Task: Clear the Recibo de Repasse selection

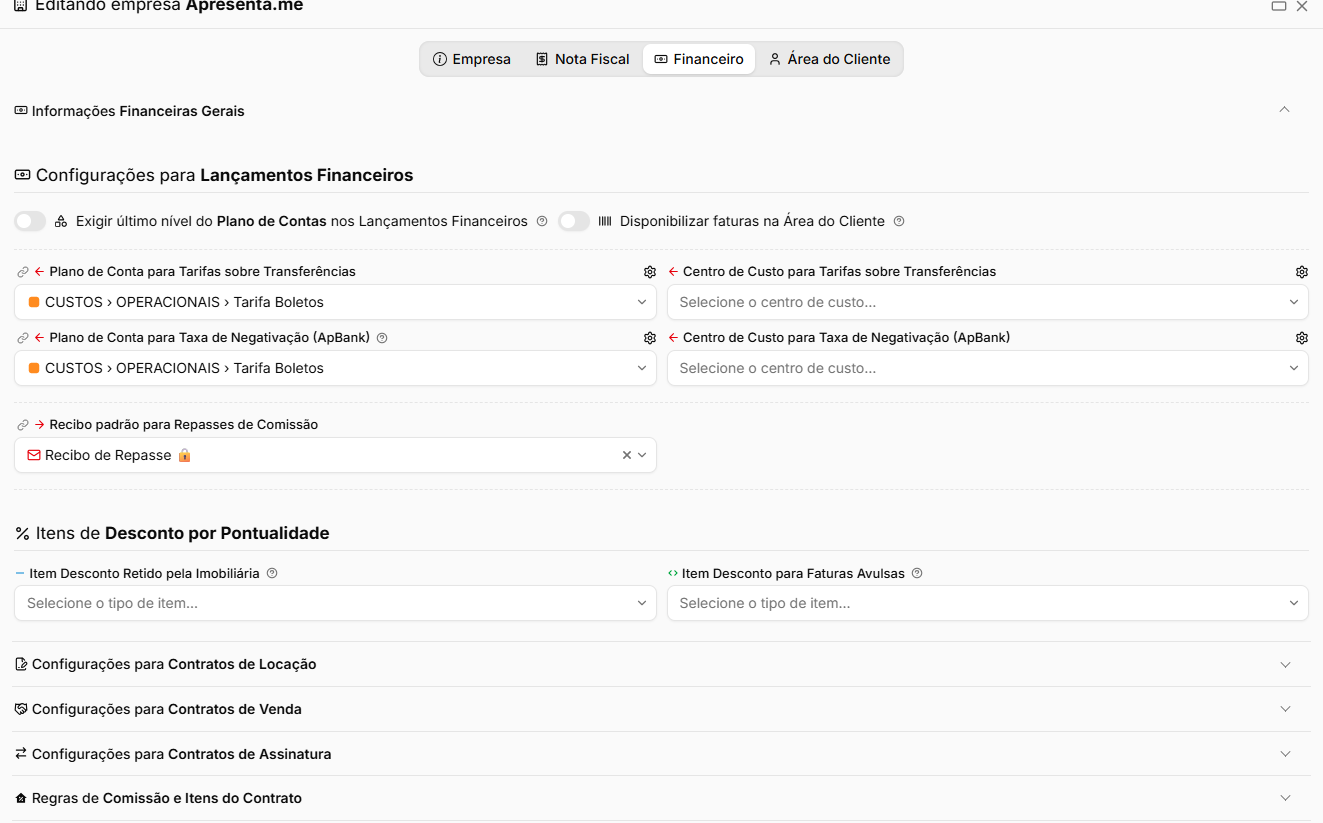Action: pyautogui.click(x=627, y=455)
